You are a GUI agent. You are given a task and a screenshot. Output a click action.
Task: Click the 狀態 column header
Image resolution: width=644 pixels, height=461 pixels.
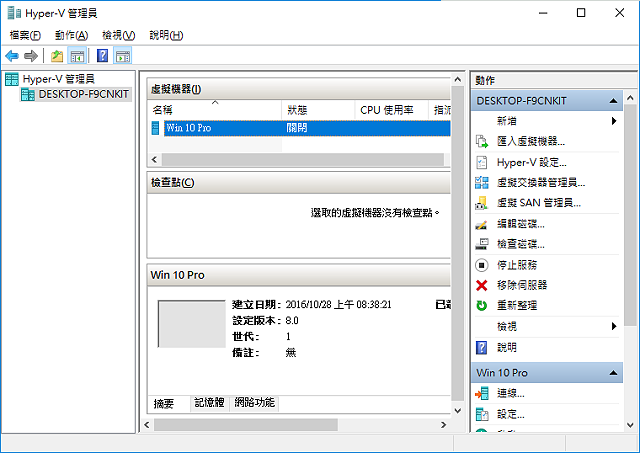[x=318, y=110]
